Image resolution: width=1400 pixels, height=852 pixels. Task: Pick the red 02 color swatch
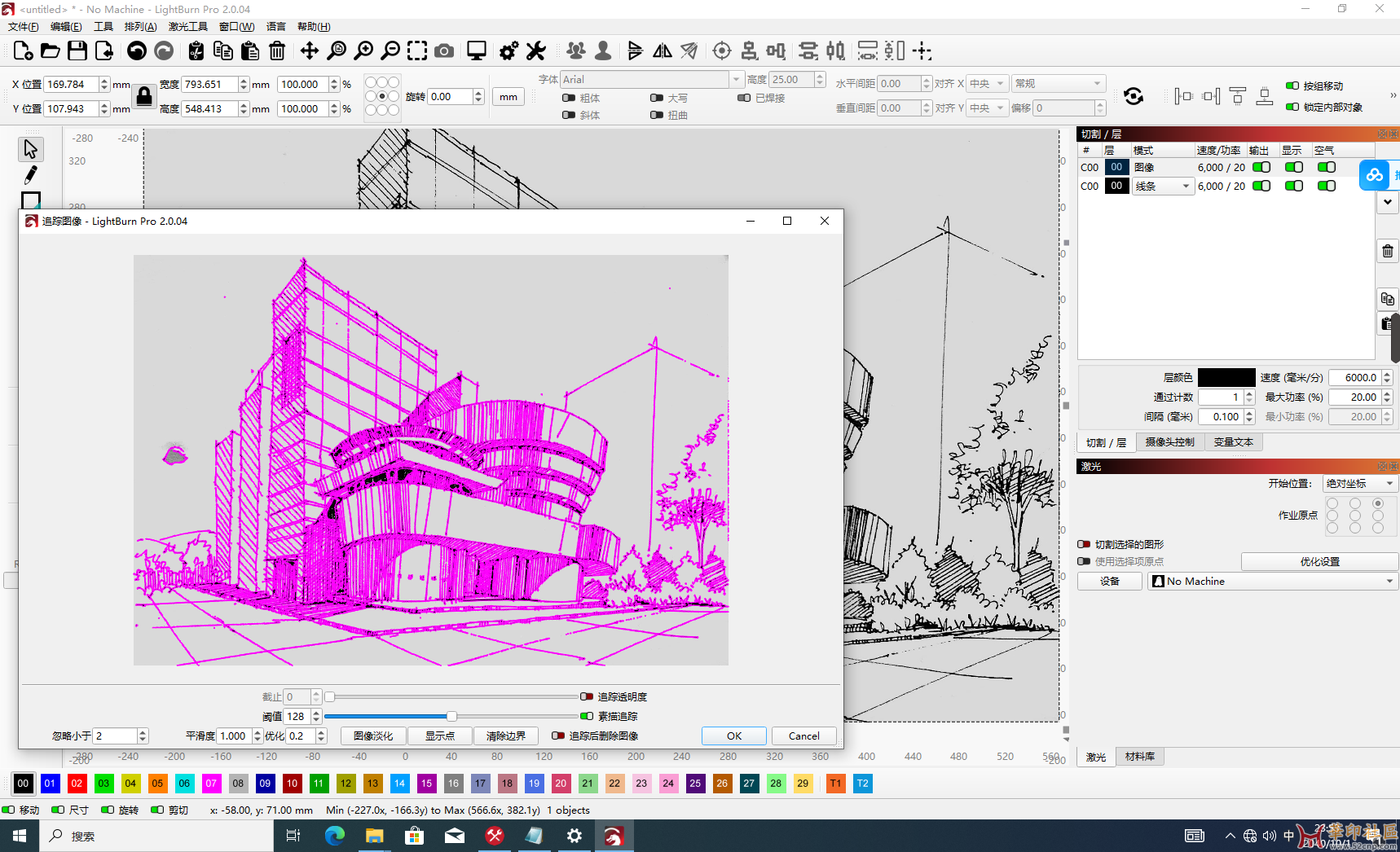pos(77,783)
